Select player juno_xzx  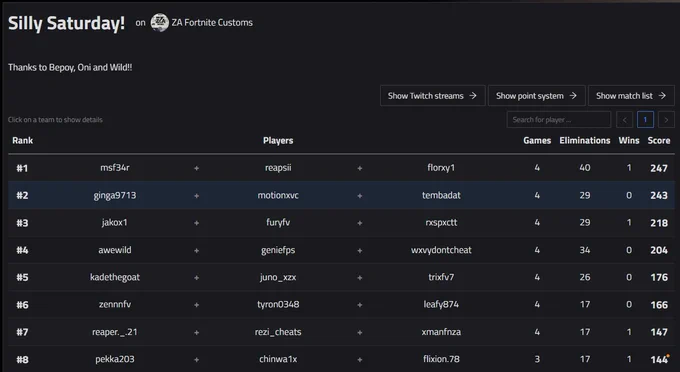(x=278, y=277)
